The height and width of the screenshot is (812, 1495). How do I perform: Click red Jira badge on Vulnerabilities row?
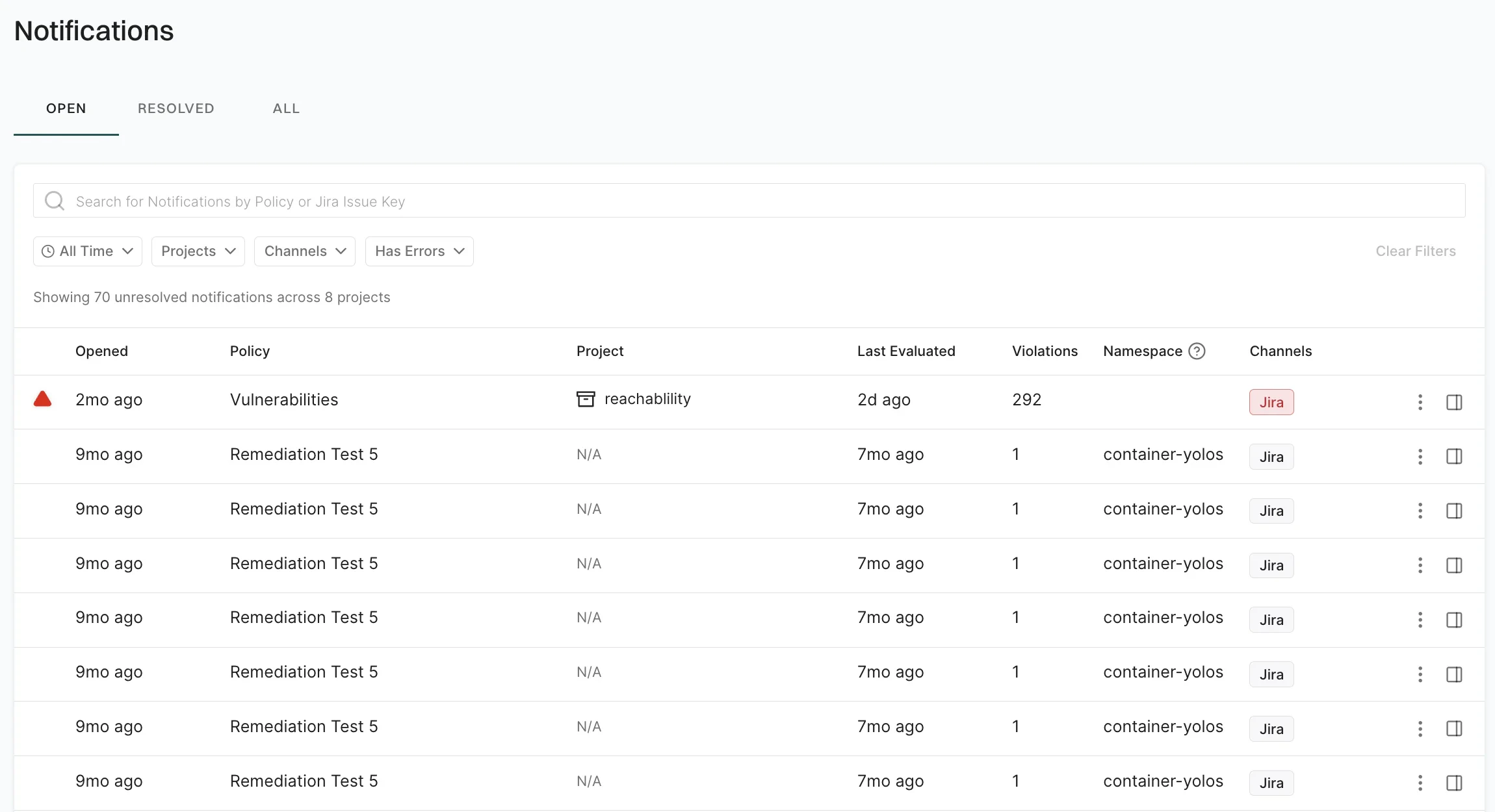[1271, 402]
